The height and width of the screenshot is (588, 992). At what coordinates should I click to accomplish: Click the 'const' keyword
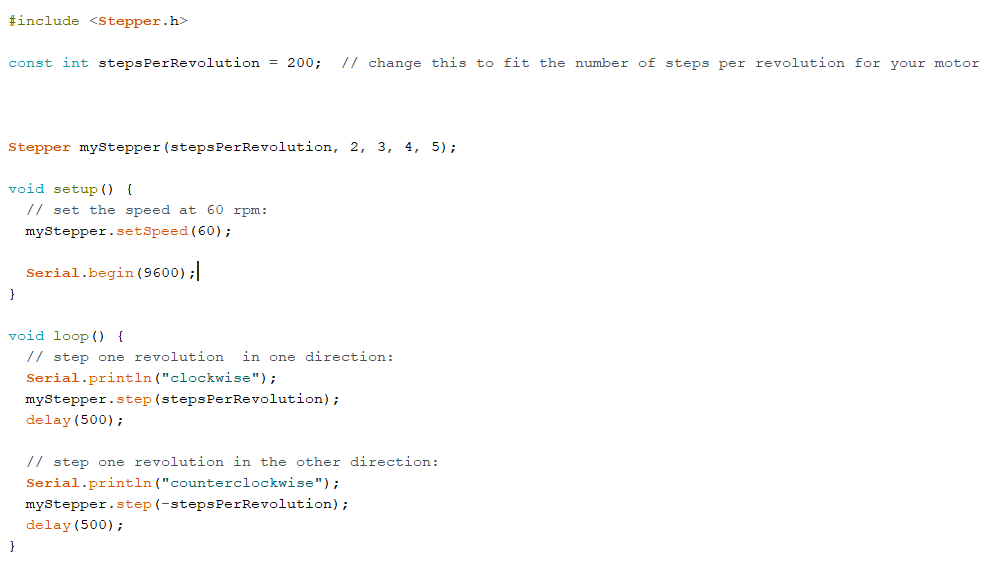click(x=30, y=63)
